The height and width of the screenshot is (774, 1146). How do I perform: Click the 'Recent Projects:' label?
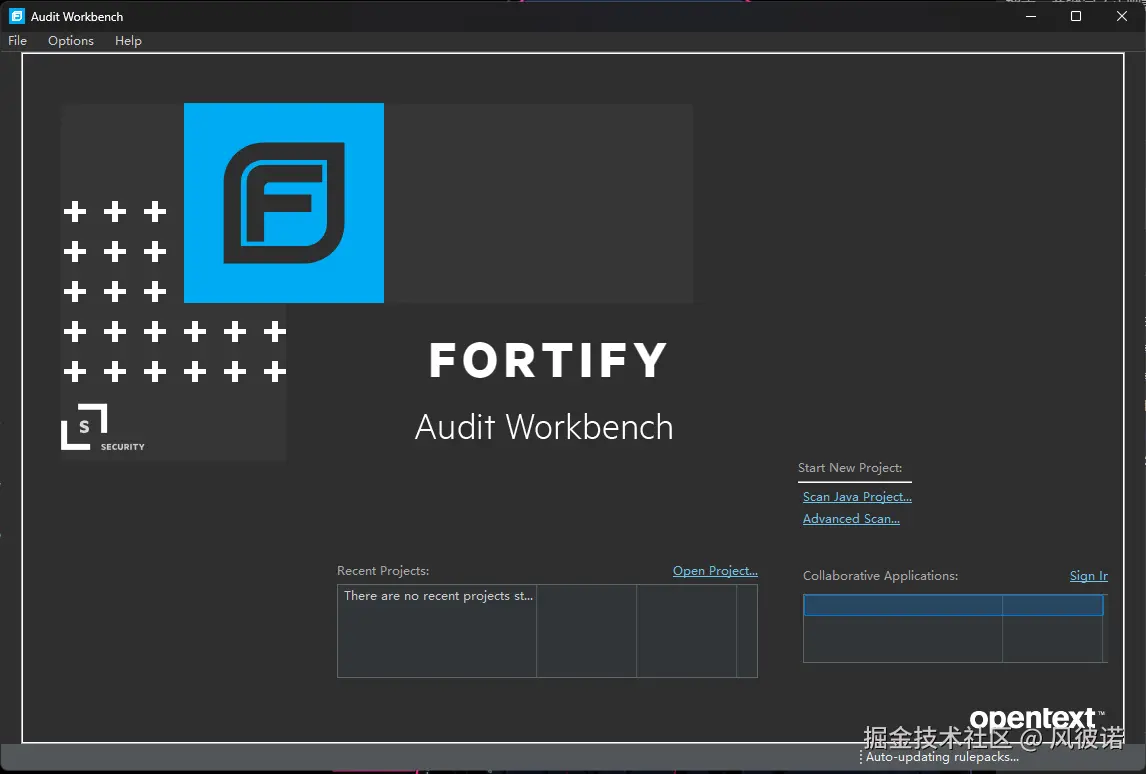(383, 571)
